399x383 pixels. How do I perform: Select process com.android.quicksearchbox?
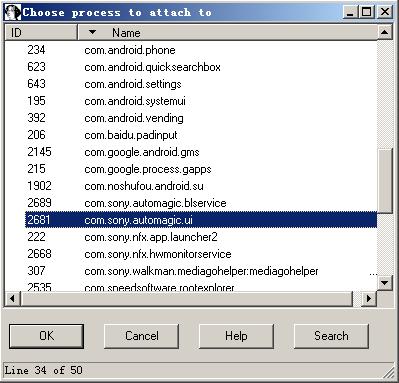coord(201,67)
